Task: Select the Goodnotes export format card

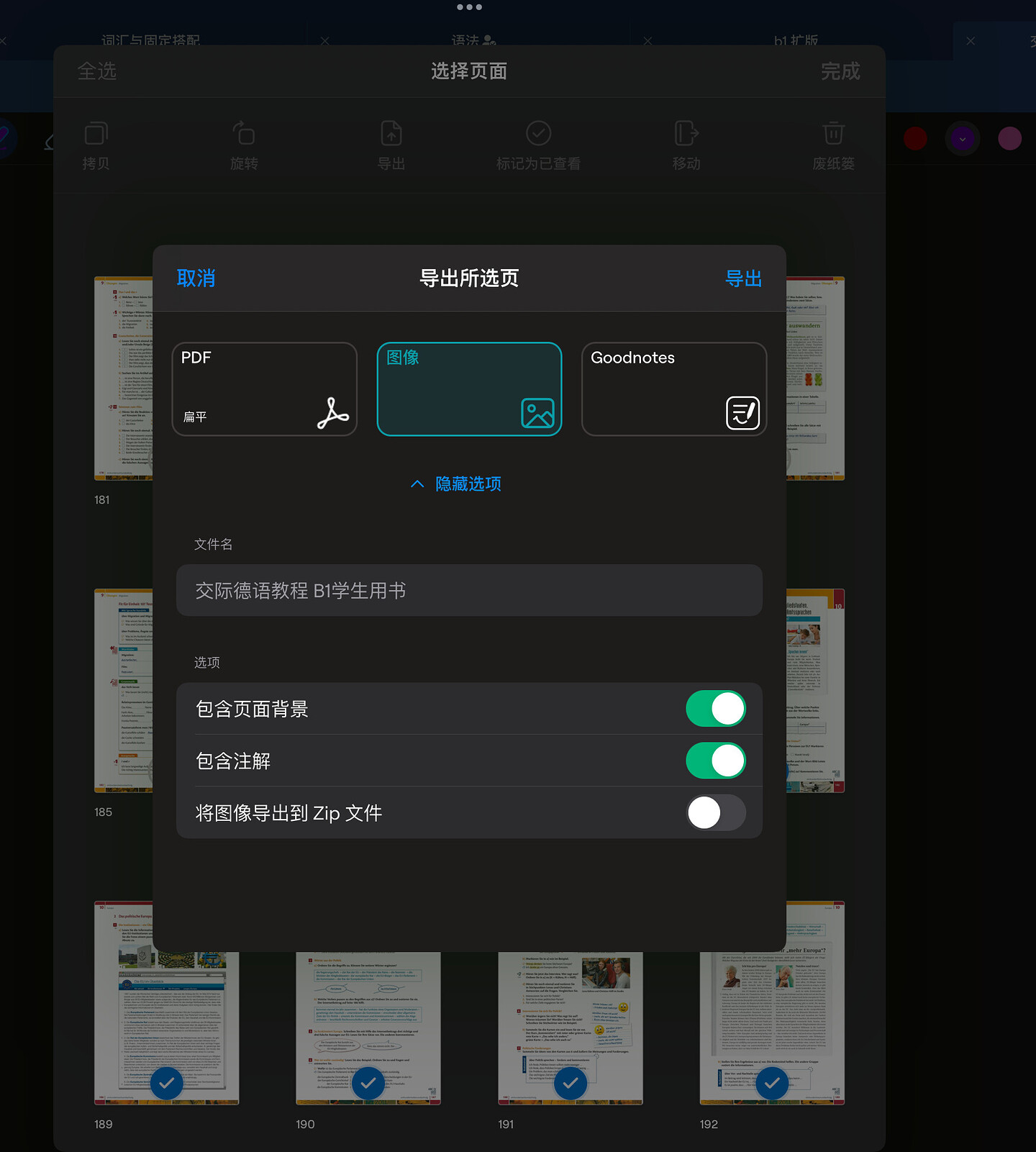Action: click(673, 389)
